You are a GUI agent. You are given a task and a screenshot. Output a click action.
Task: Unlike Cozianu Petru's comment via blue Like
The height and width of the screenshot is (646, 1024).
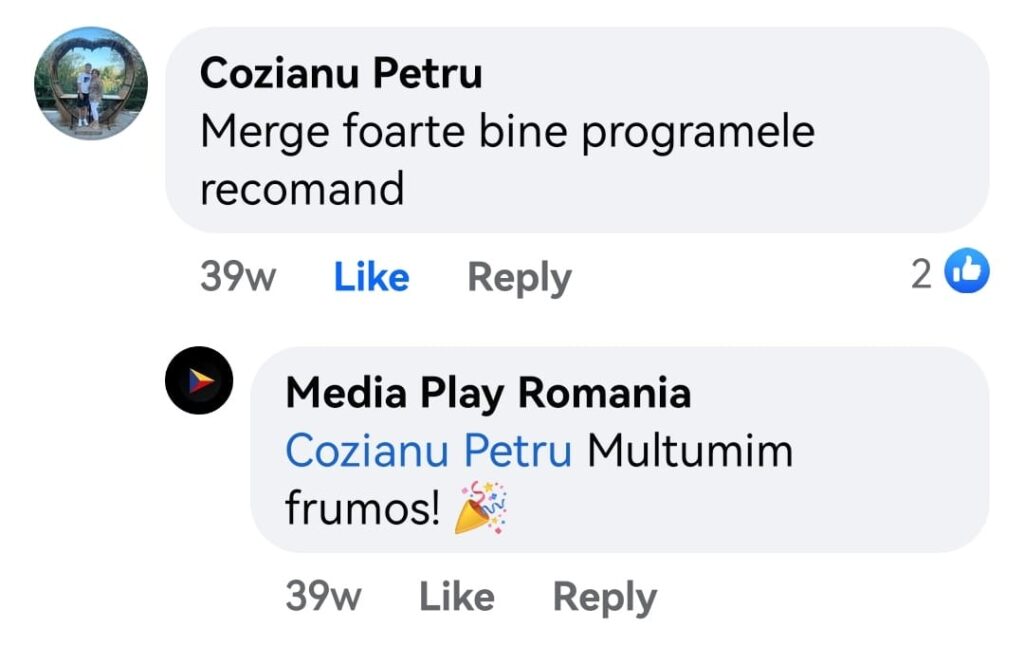pyautogui.click(x=372, y=277)
